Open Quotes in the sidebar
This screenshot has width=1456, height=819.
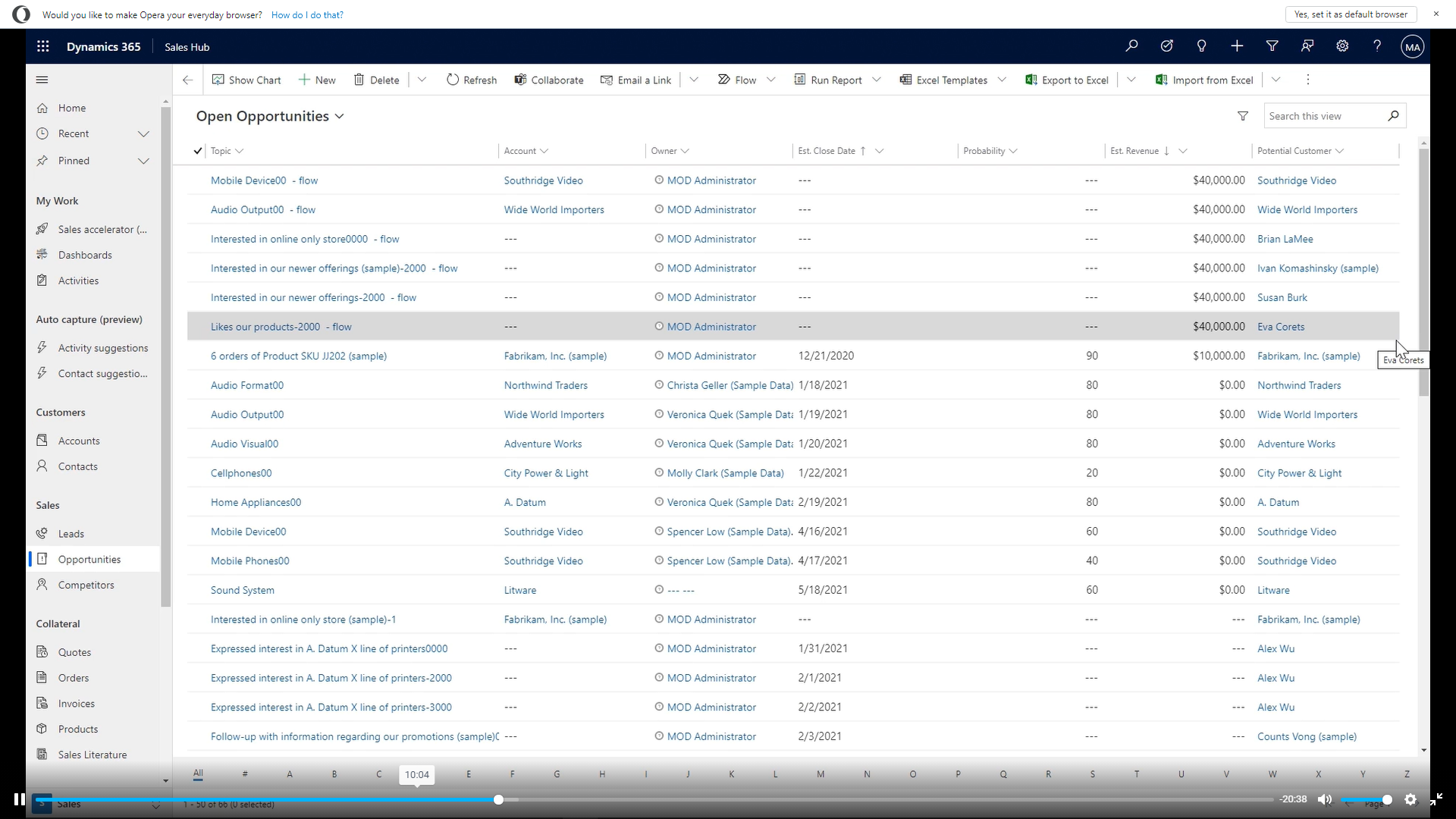74,652
